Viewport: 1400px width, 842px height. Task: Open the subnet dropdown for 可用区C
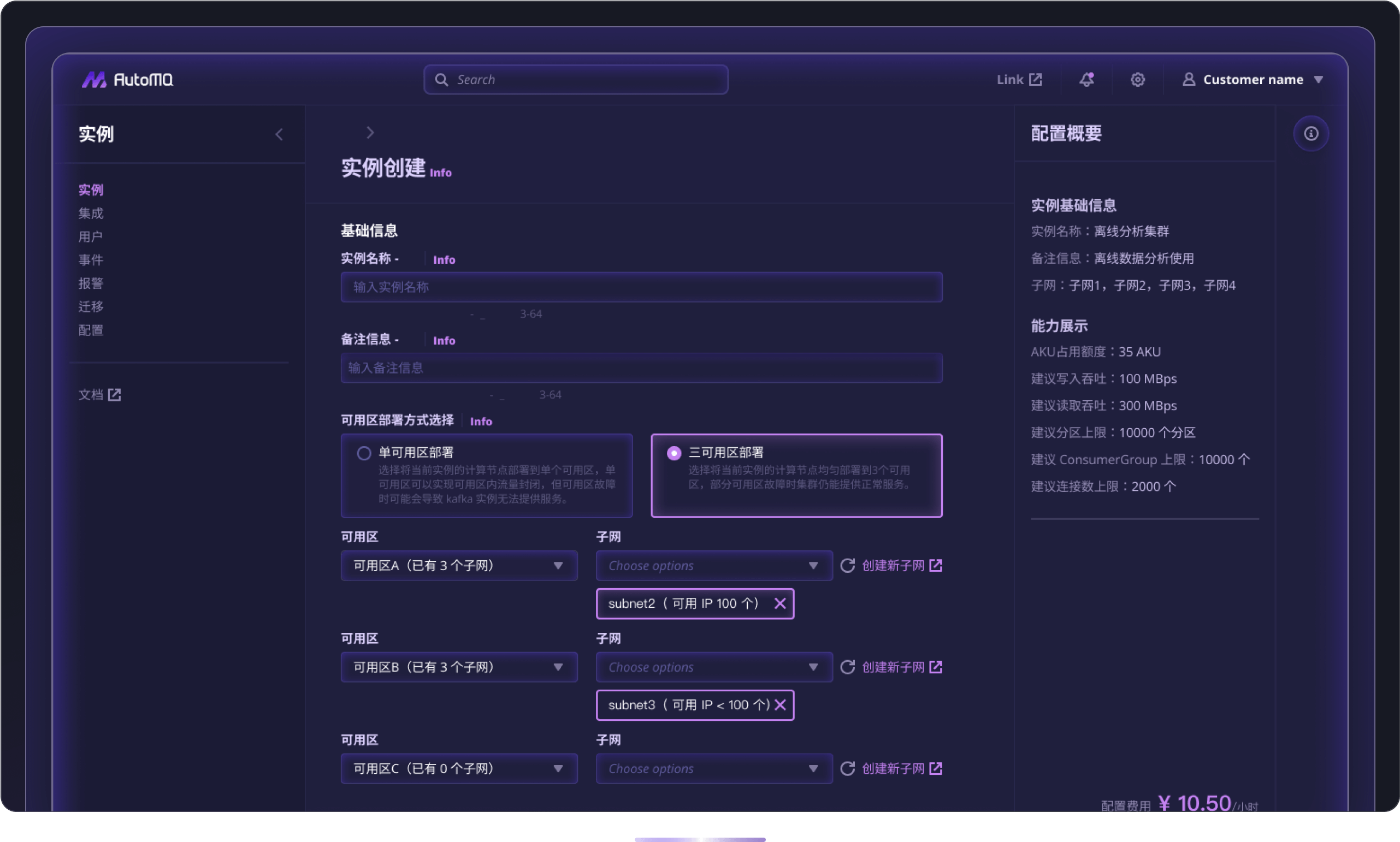[713, 769]
